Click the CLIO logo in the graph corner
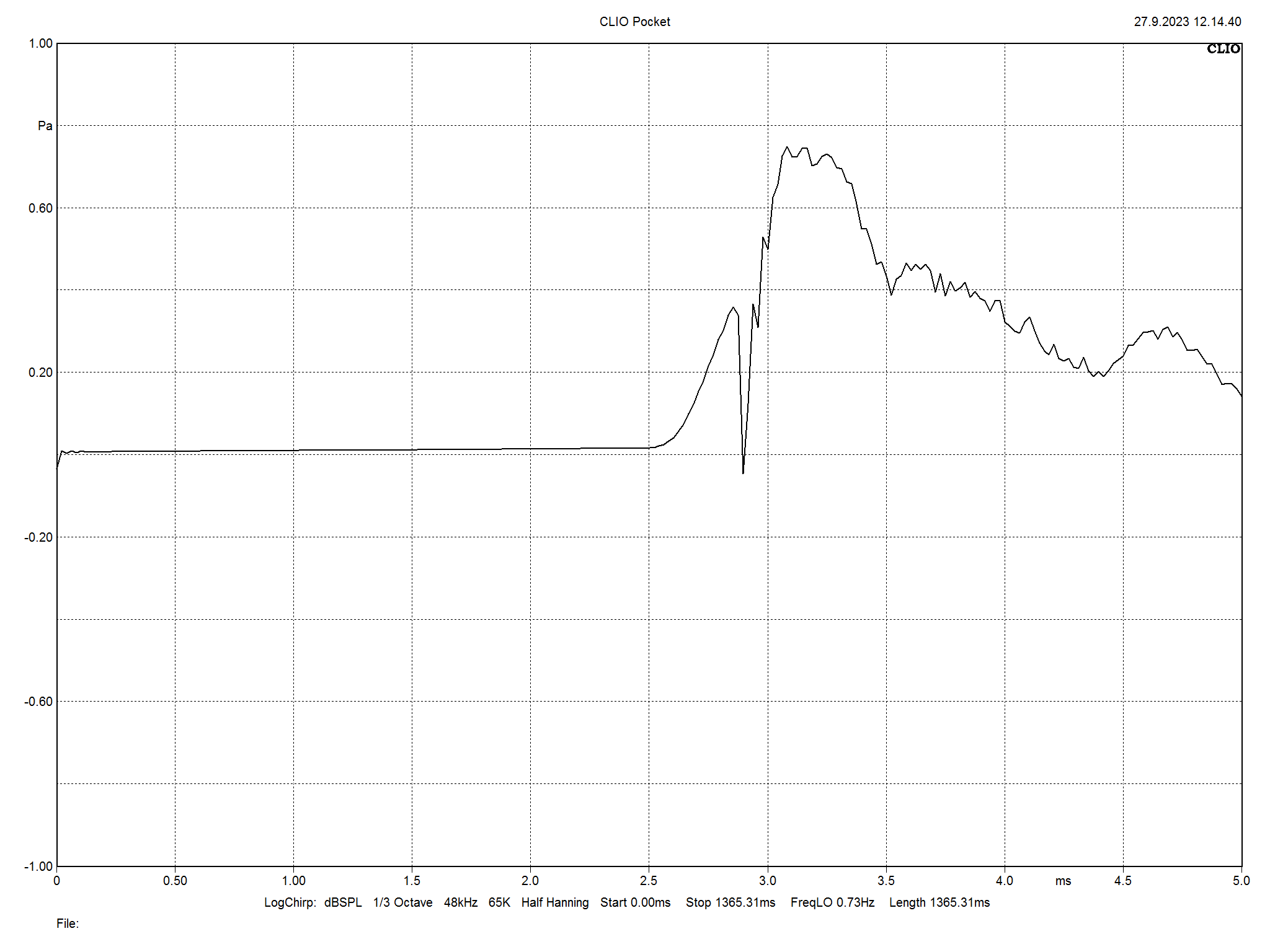 (x=1223, y=49)
